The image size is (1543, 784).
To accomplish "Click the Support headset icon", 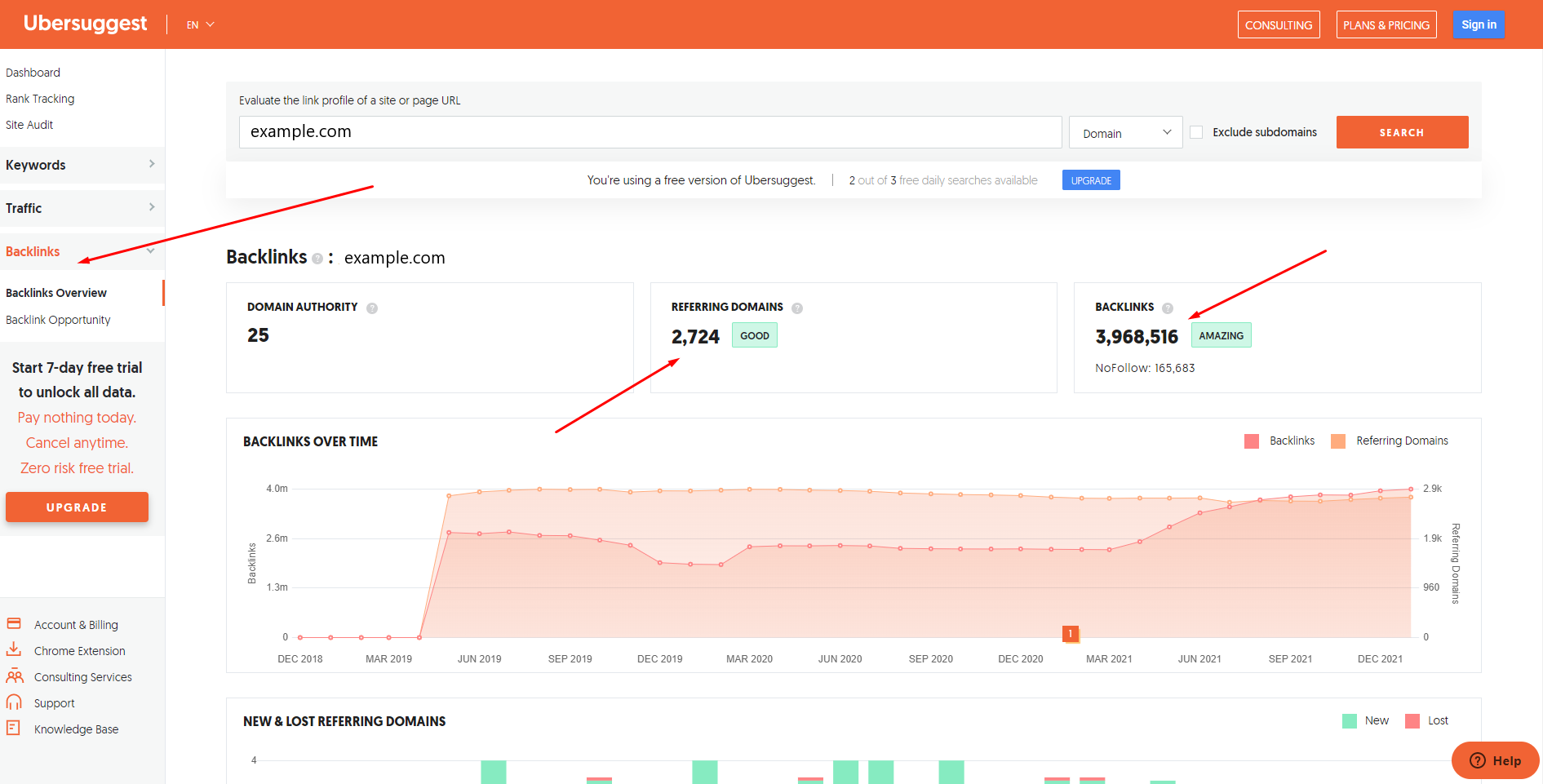I will (14, 702).
